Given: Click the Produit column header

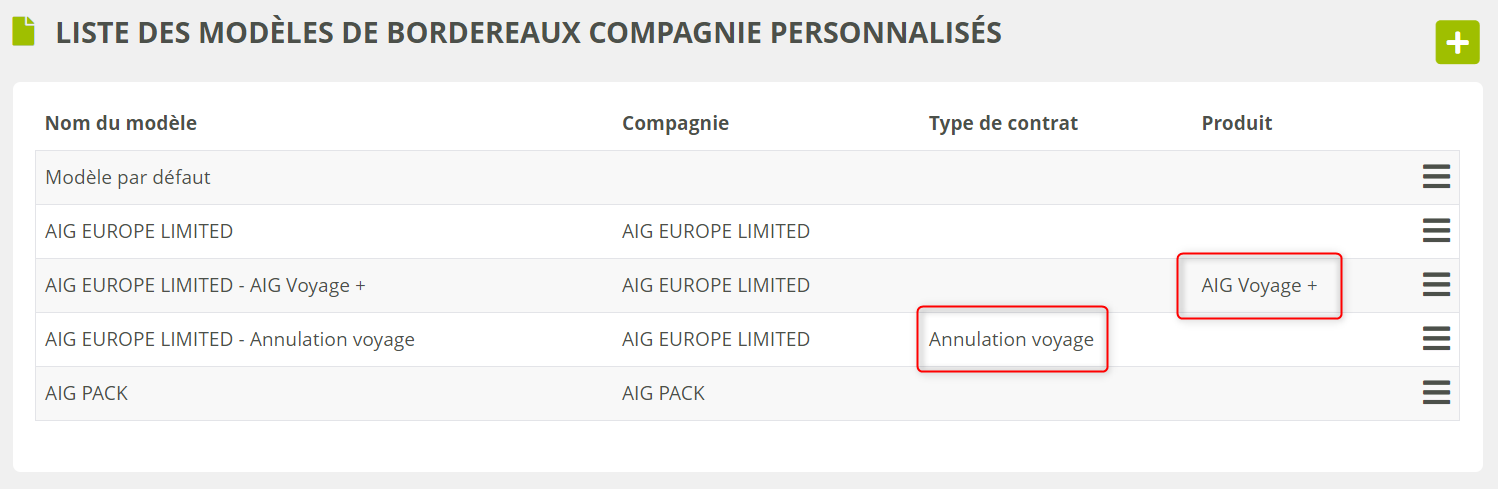Looking at the screenshot, I should [x=1237, y=123].
